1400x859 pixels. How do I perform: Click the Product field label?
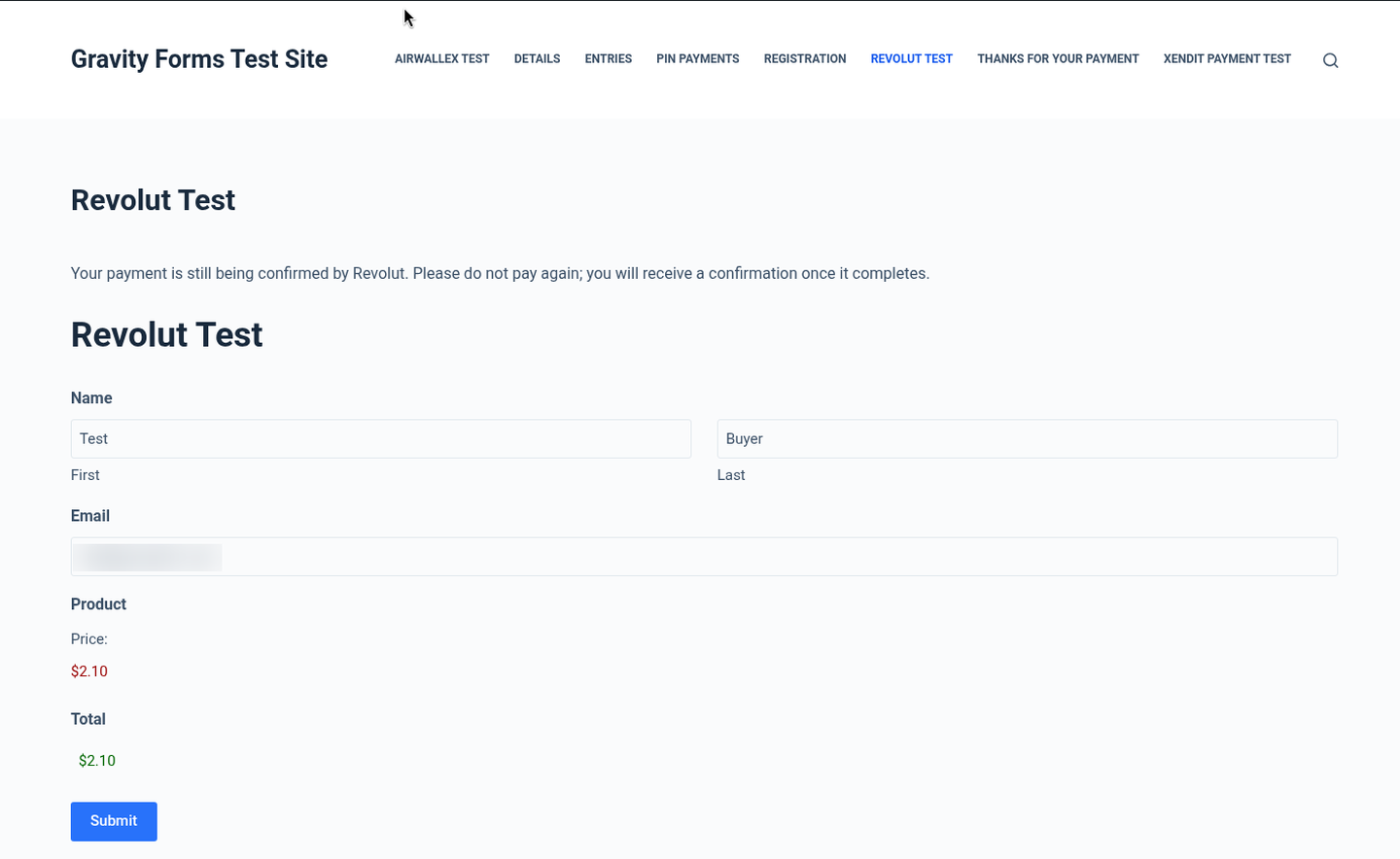tap(98, 604)
